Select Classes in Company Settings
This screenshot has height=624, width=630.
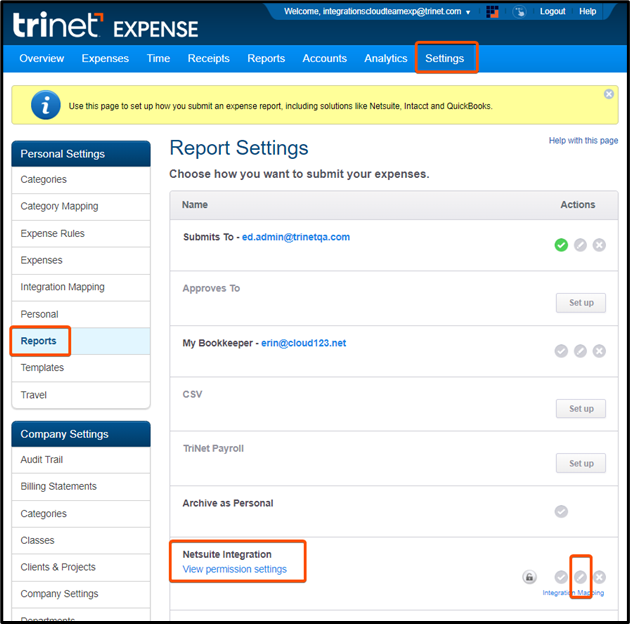81,540
